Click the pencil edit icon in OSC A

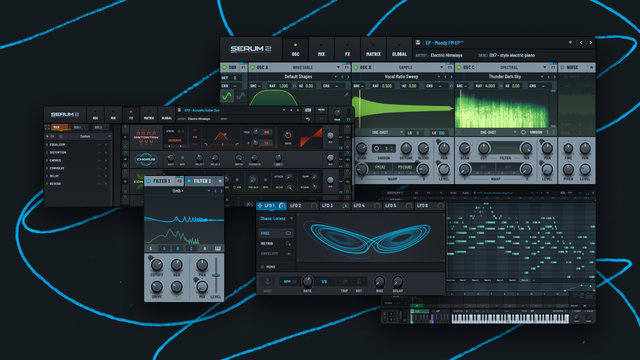346,95
